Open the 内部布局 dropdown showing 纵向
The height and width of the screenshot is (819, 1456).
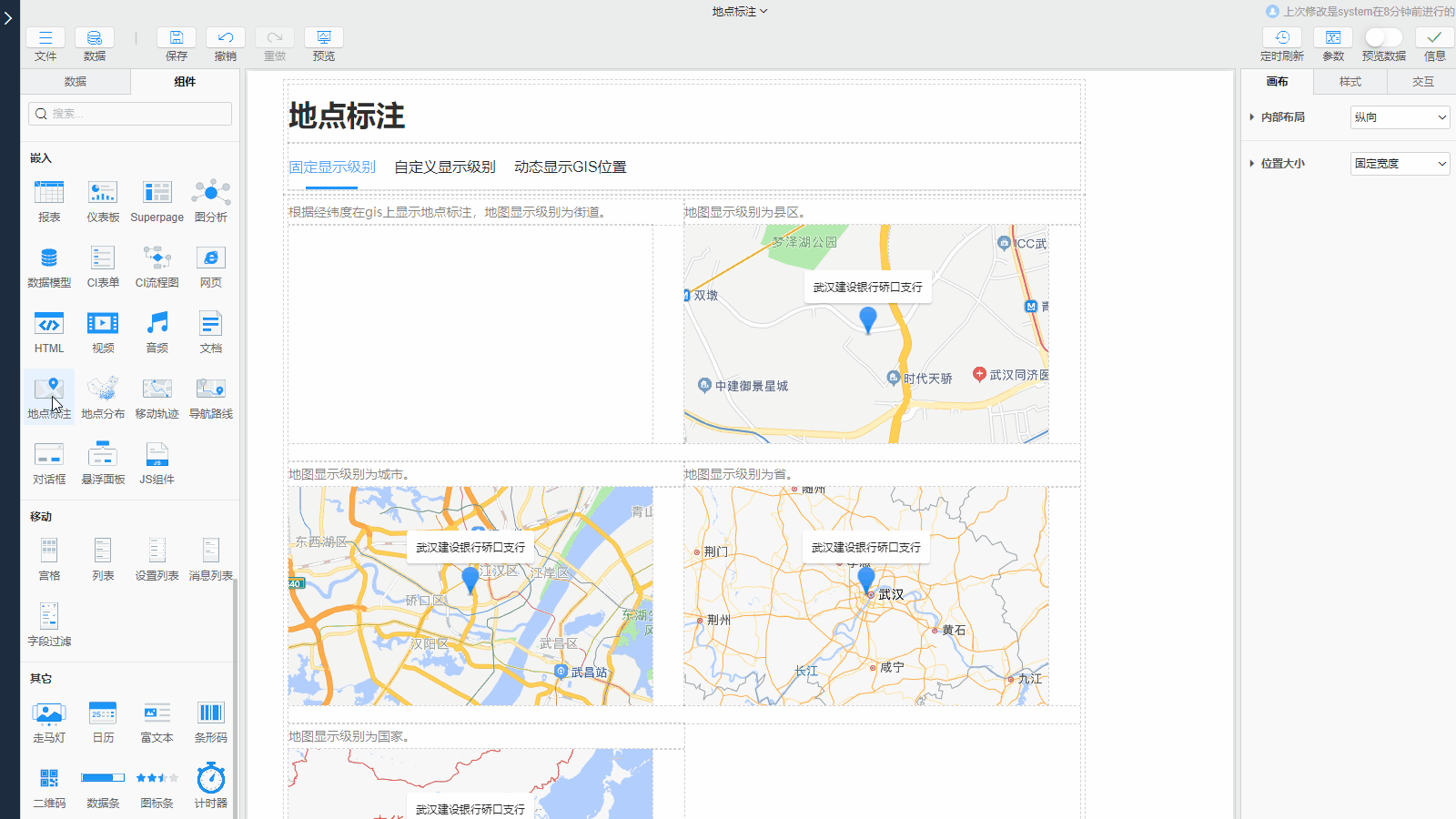point(1400,117)
